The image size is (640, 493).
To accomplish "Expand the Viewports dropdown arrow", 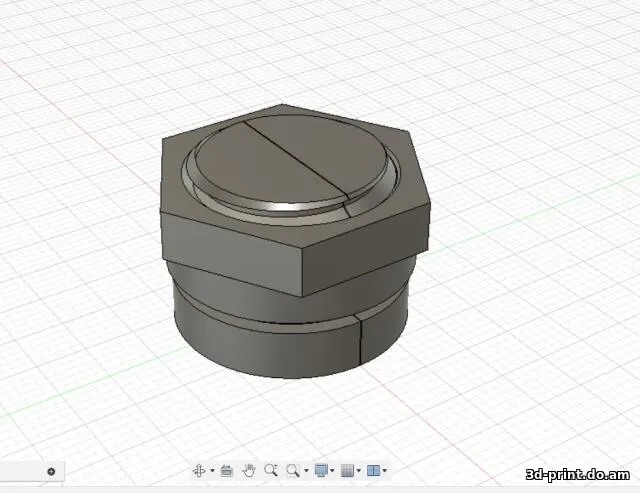I will [385, 471].
